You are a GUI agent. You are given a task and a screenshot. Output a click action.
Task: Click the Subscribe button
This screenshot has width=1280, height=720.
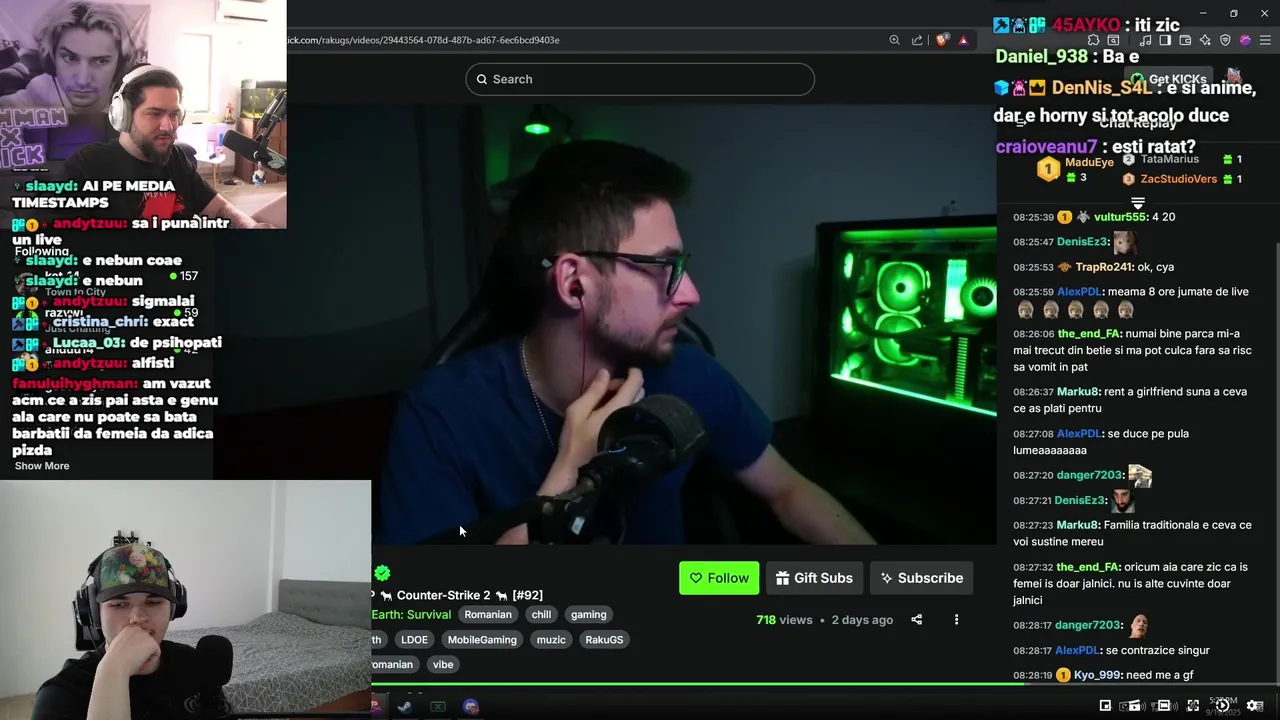[921, 578]
